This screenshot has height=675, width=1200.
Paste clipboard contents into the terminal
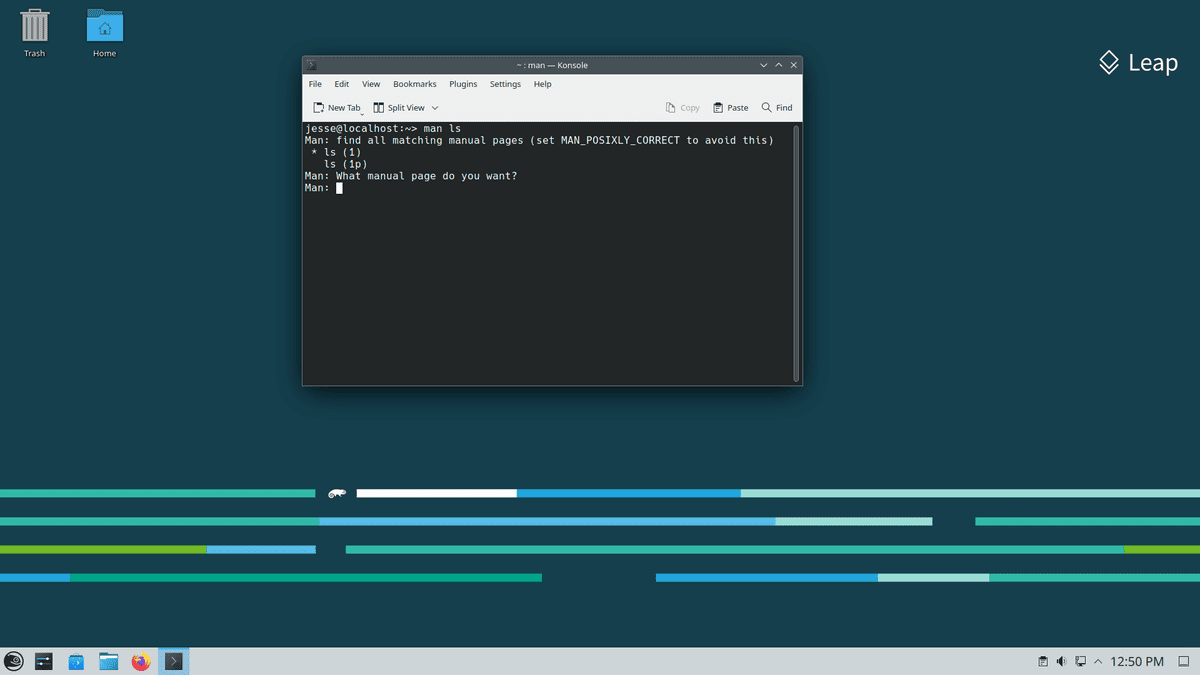(x=729, y=107)
